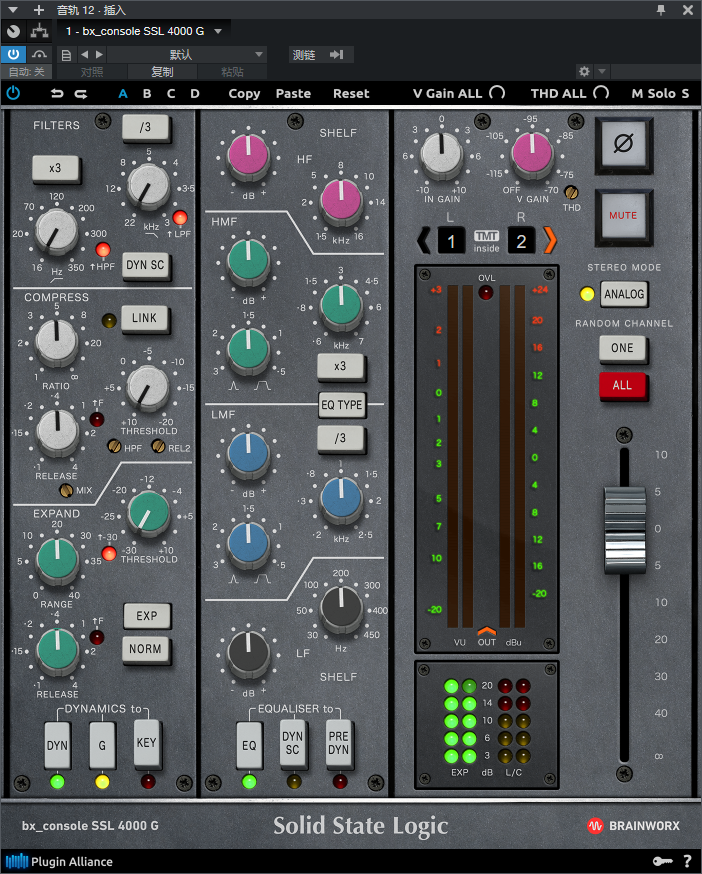Toggle the compressor LINK button
702x874 pixels.
pyautogui.click(x=145, y=318)
